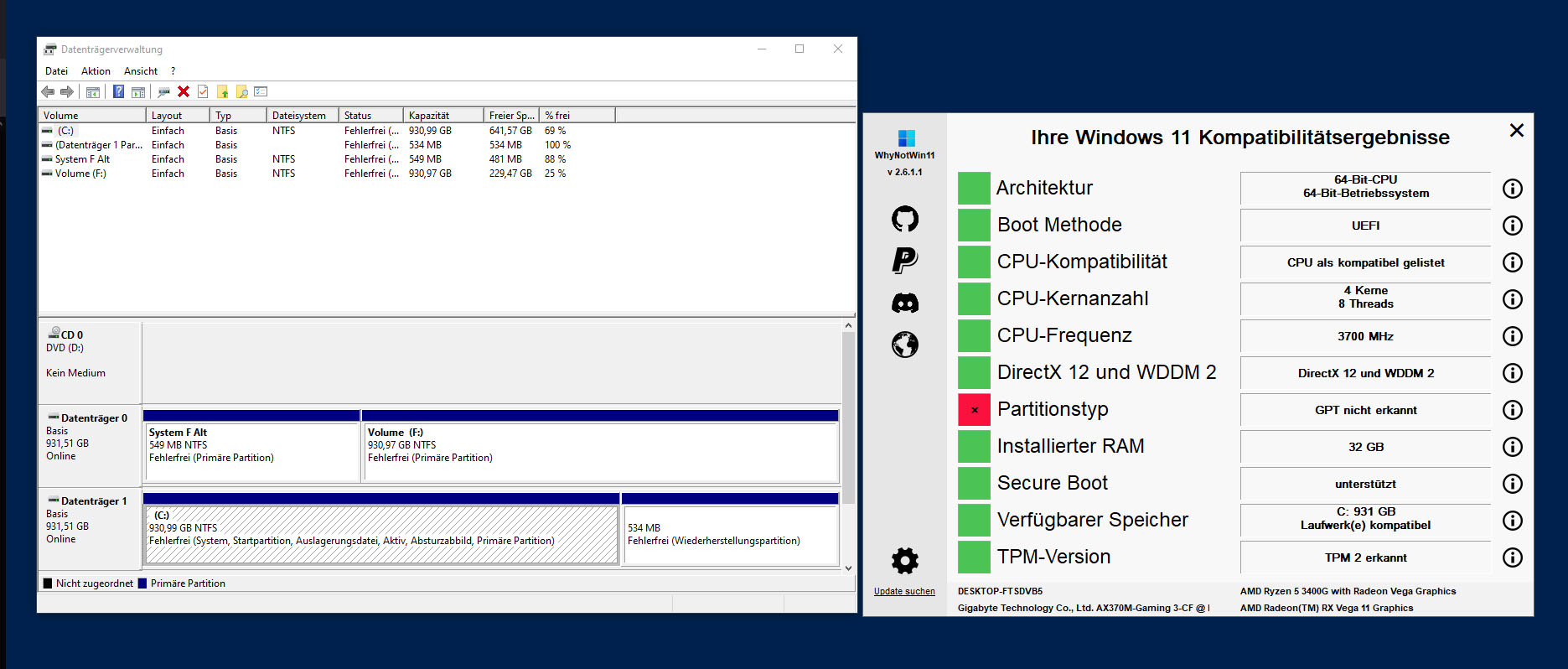1568x669 pixels.
Task: Show info for the Partitionstyp row
Action: pos(1513,410)
